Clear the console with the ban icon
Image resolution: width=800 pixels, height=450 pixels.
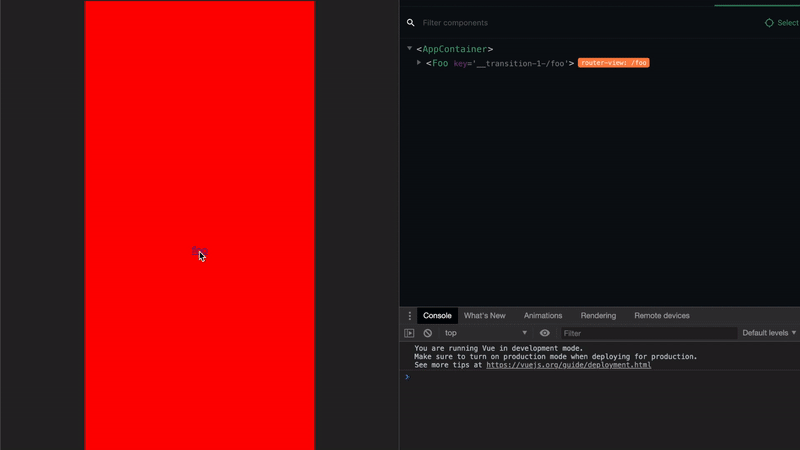(x=428, y=333)
